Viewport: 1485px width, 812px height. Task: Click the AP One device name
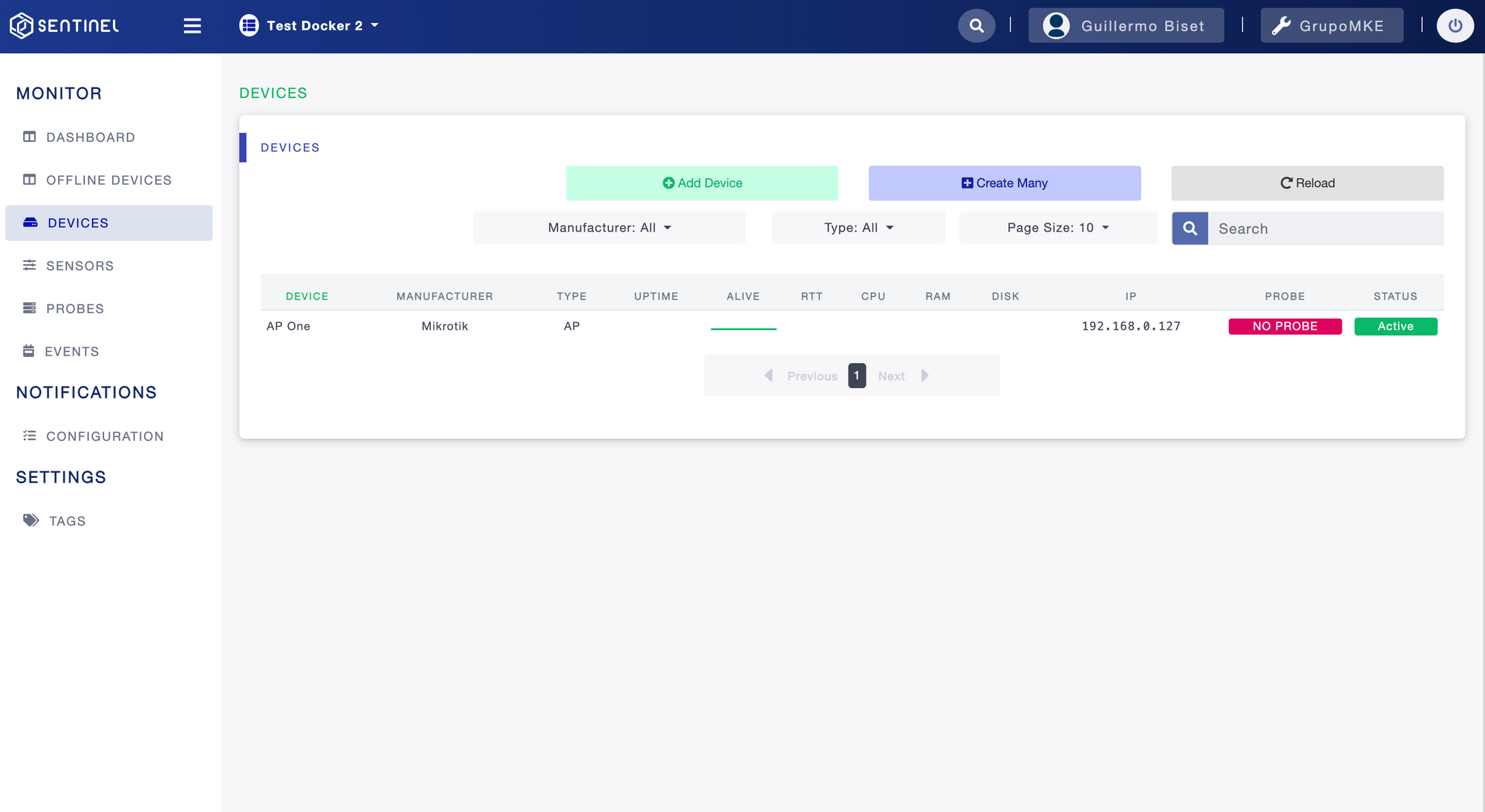(x=288, y=327)
